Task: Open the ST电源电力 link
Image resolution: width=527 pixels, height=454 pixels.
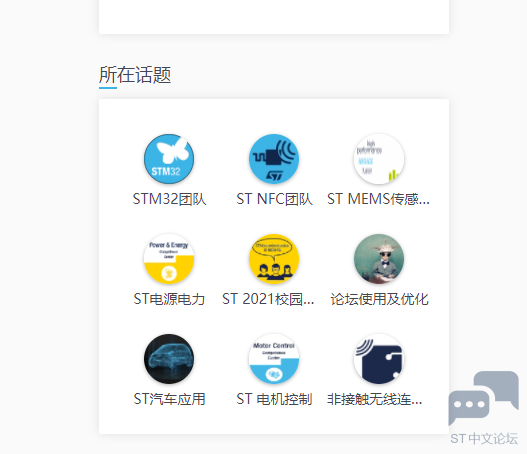Action: pos(169,299)
